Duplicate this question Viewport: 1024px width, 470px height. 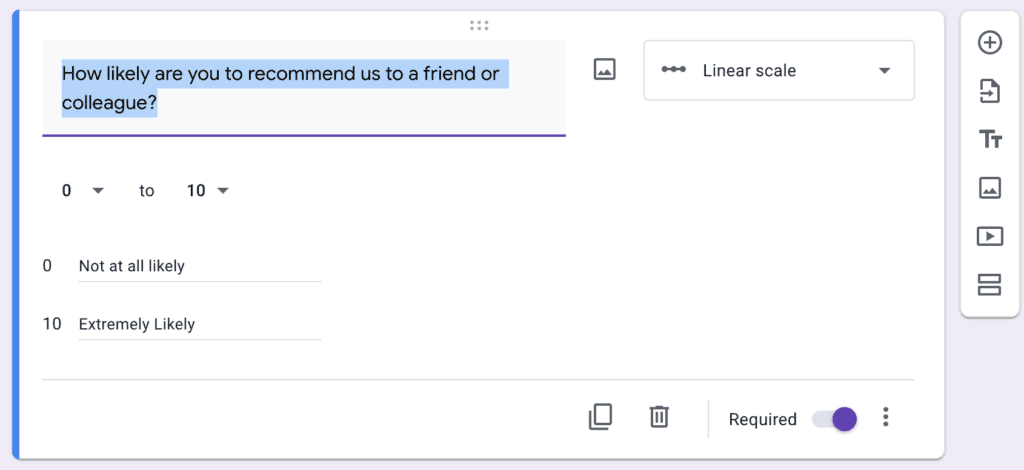pyautogui.click(x=600, y=417)
